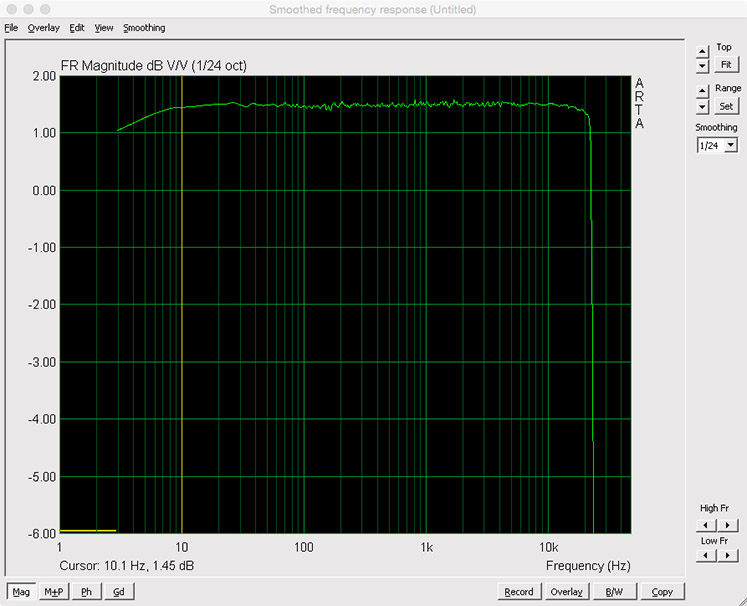The height and width of the screenshot is (606, 747).
Task: Click the Top up arrow
Action: [702, 51]
